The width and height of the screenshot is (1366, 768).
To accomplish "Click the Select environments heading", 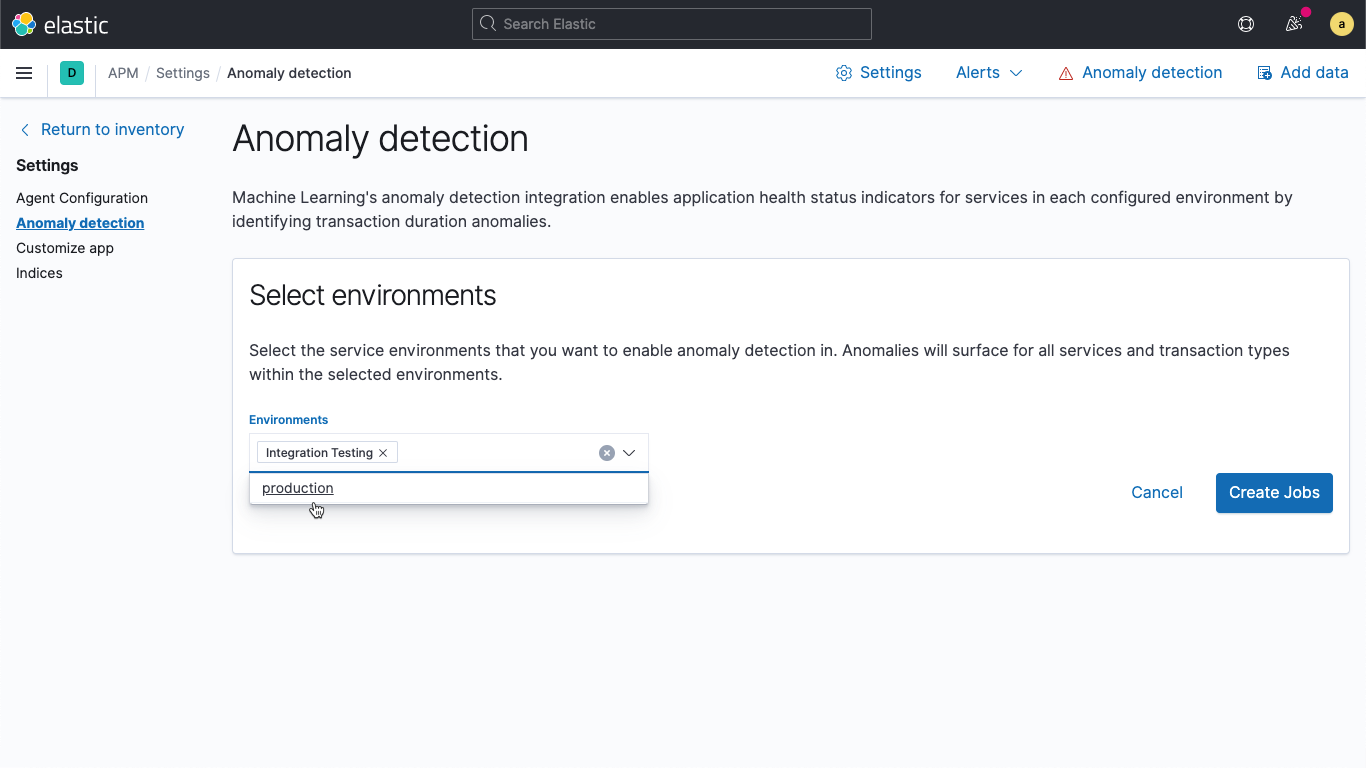I will coord(373,296).
